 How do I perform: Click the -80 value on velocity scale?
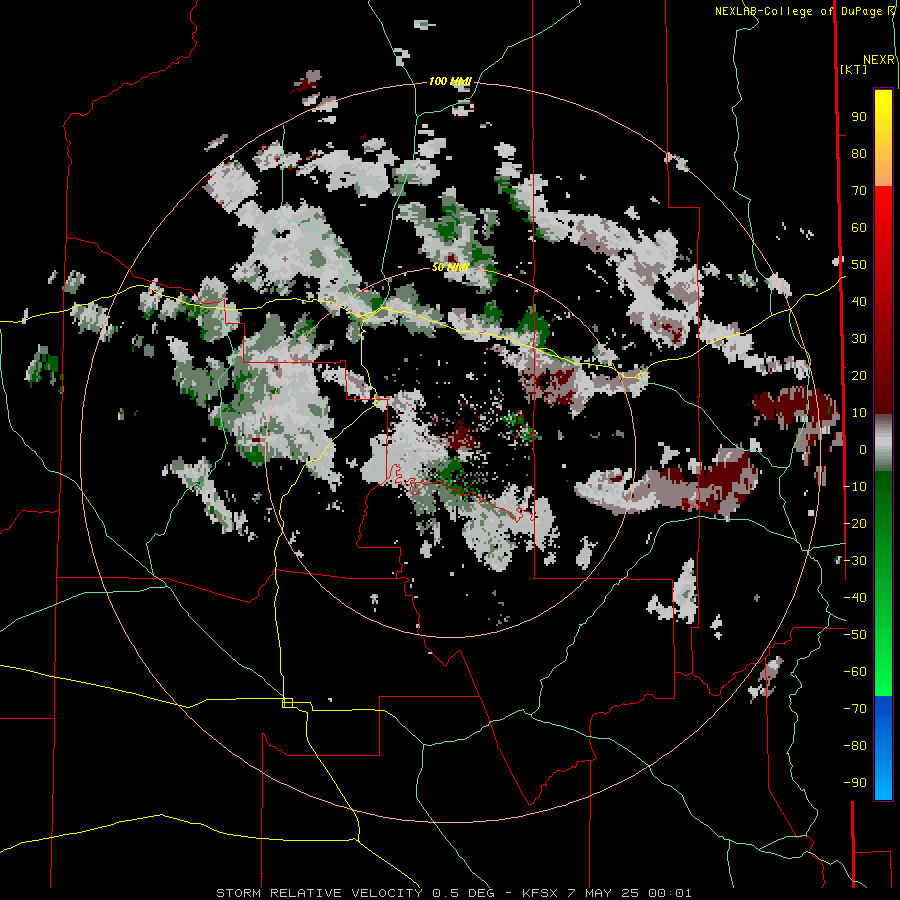coord(855,746)
